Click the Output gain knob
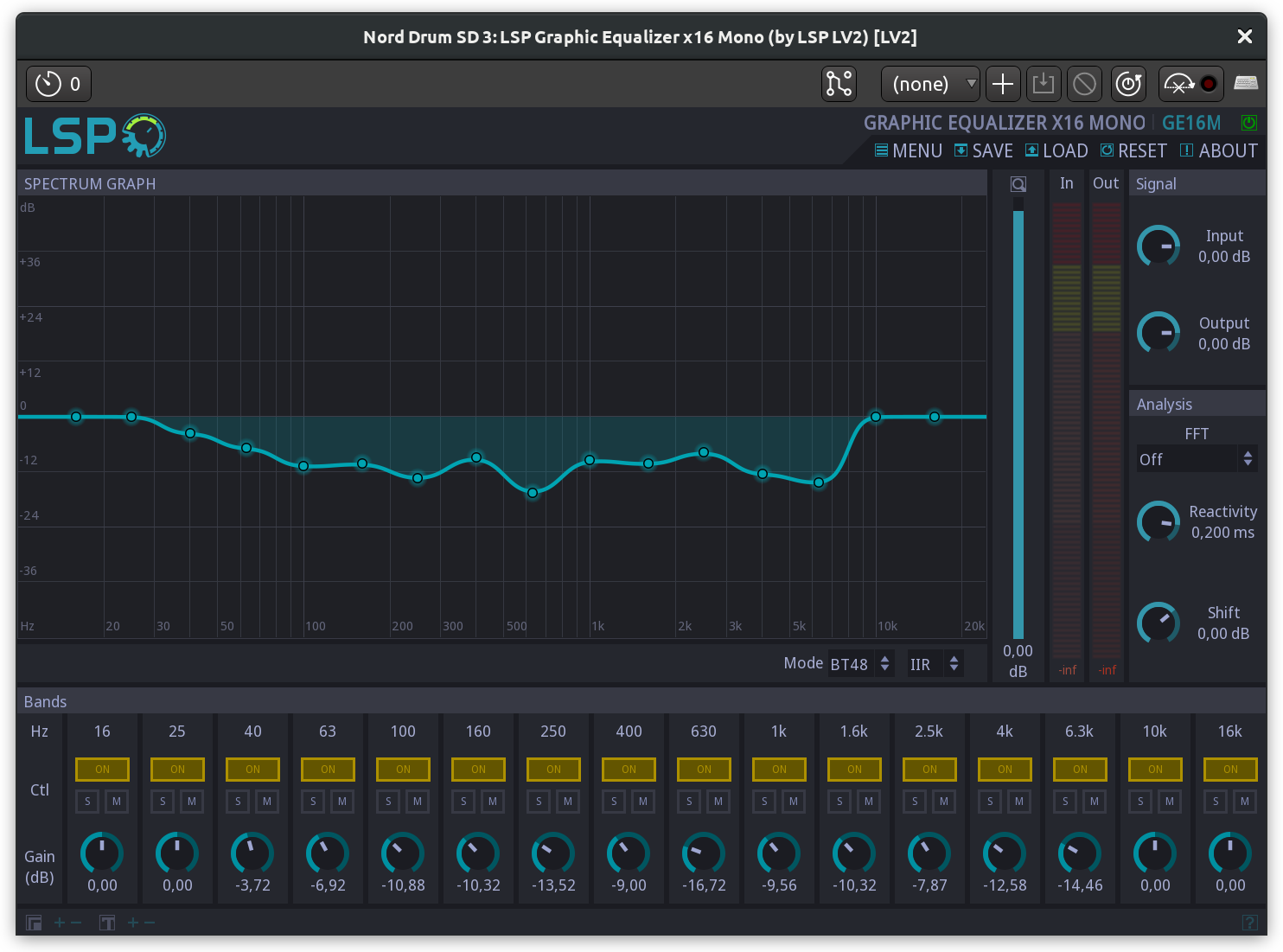The width and height of the screenshot is (1283, 952). click(1159, 333)
